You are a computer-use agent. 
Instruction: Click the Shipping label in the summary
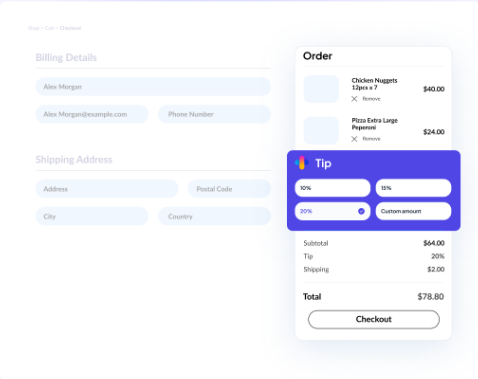point(316,269)
